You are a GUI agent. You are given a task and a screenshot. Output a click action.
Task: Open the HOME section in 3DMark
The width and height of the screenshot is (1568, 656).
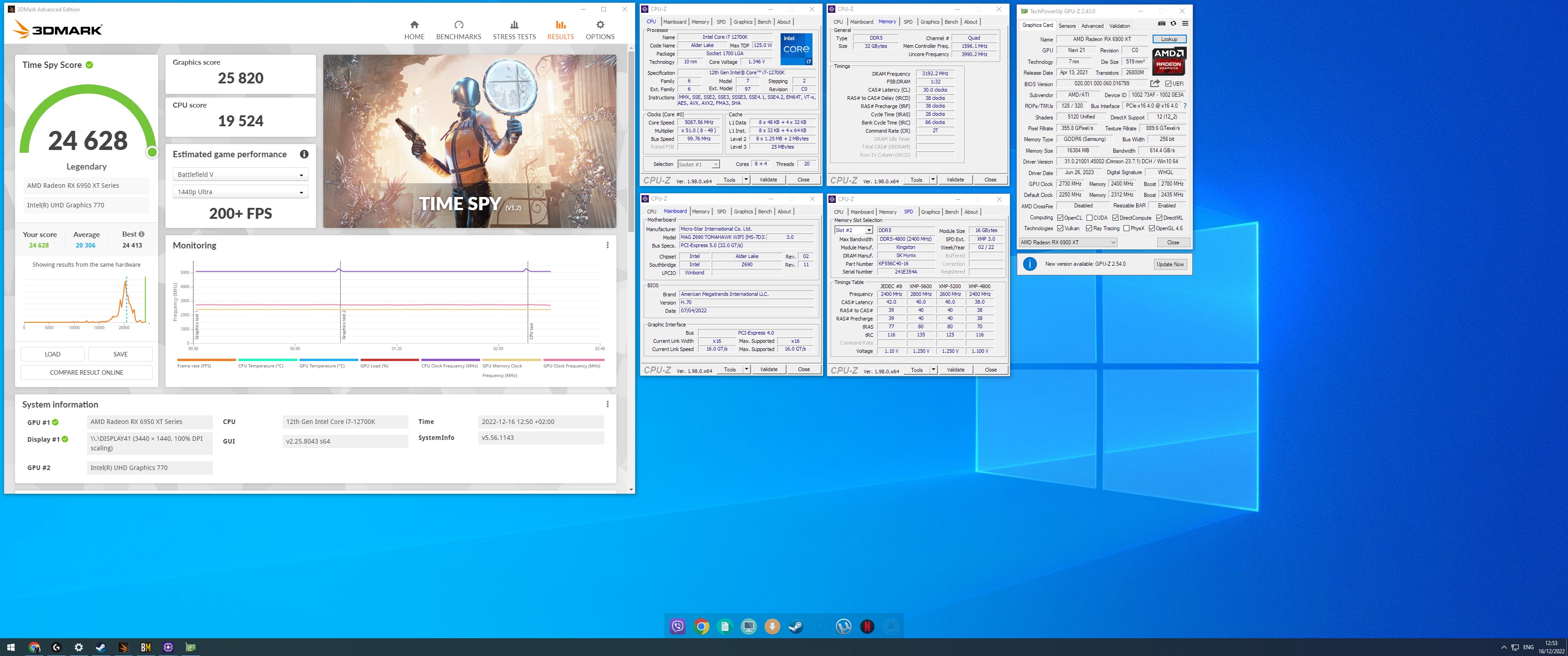414,30
